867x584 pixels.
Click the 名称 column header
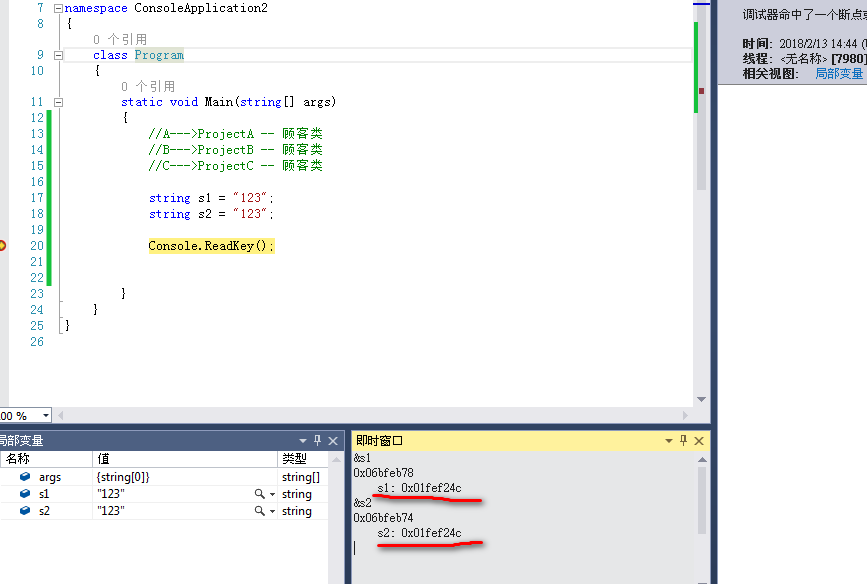click(x=46, y=459)
